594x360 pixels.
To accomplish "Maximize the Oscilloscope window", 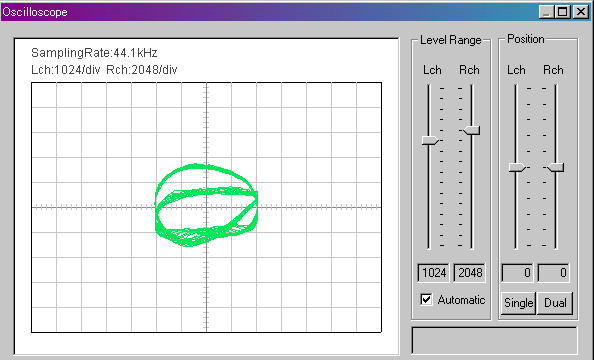I will coord(563,12).
